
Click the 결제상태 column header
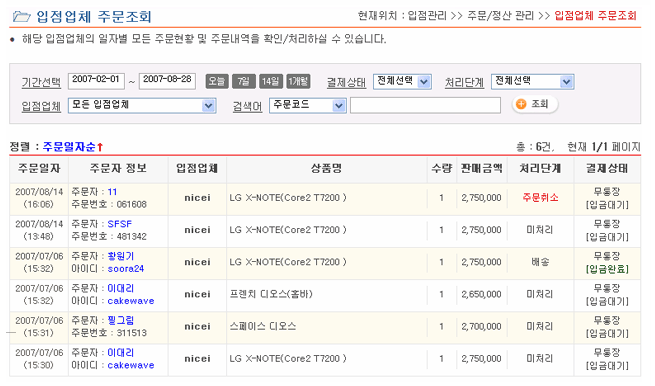click(x=607, y=169)
